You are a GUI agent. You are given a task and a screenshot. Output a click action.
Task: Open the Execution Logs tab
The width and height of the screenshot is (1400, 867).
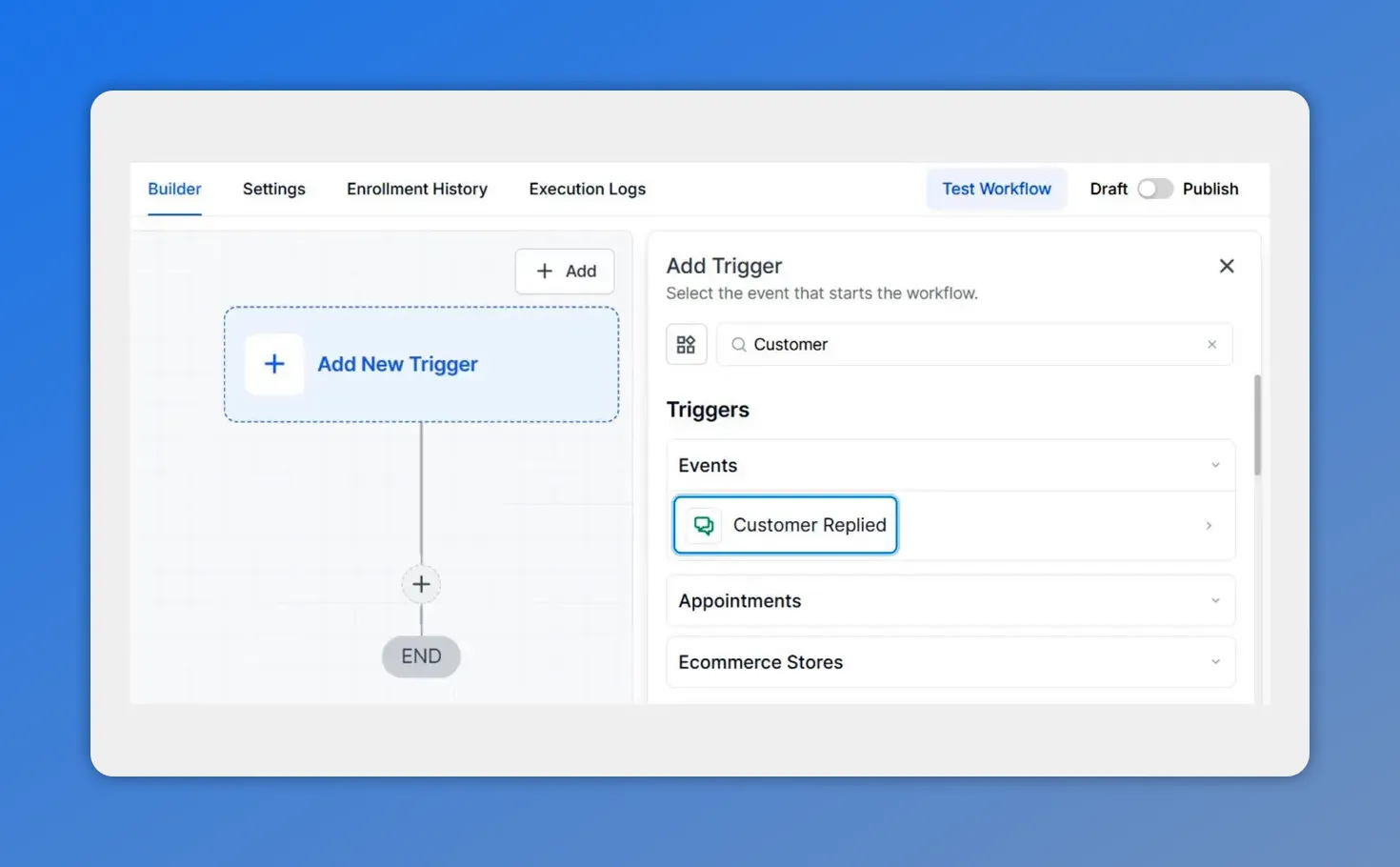[x=587, y=189]
